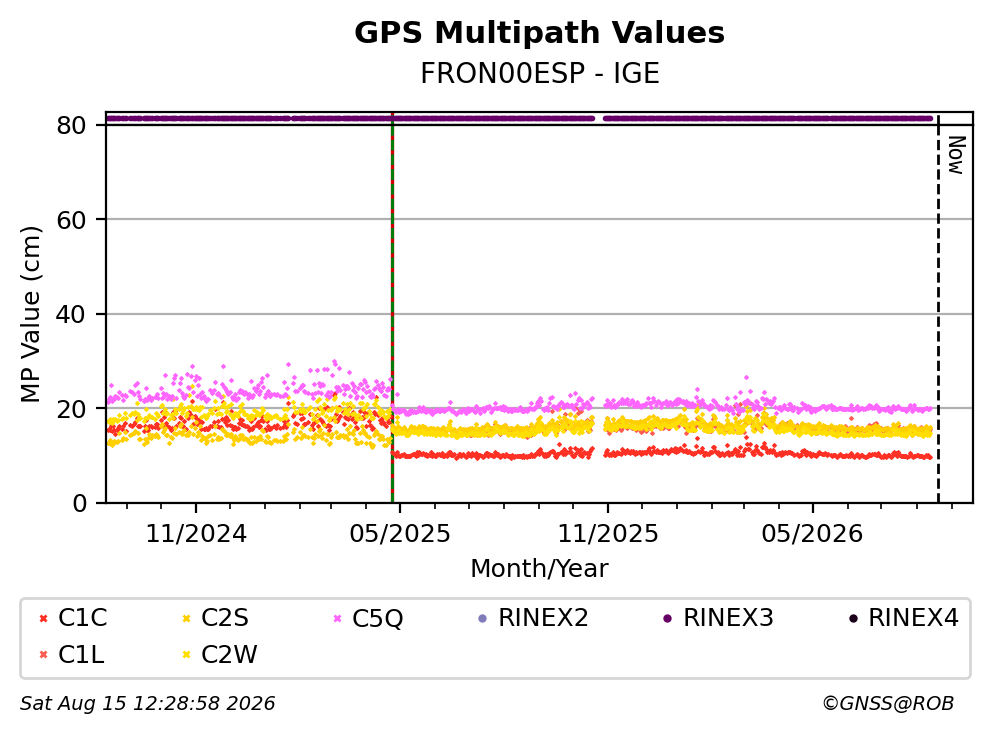The image size is (992, 734).
Task: Click the RINEX2 legend dot
Action: 483,618
